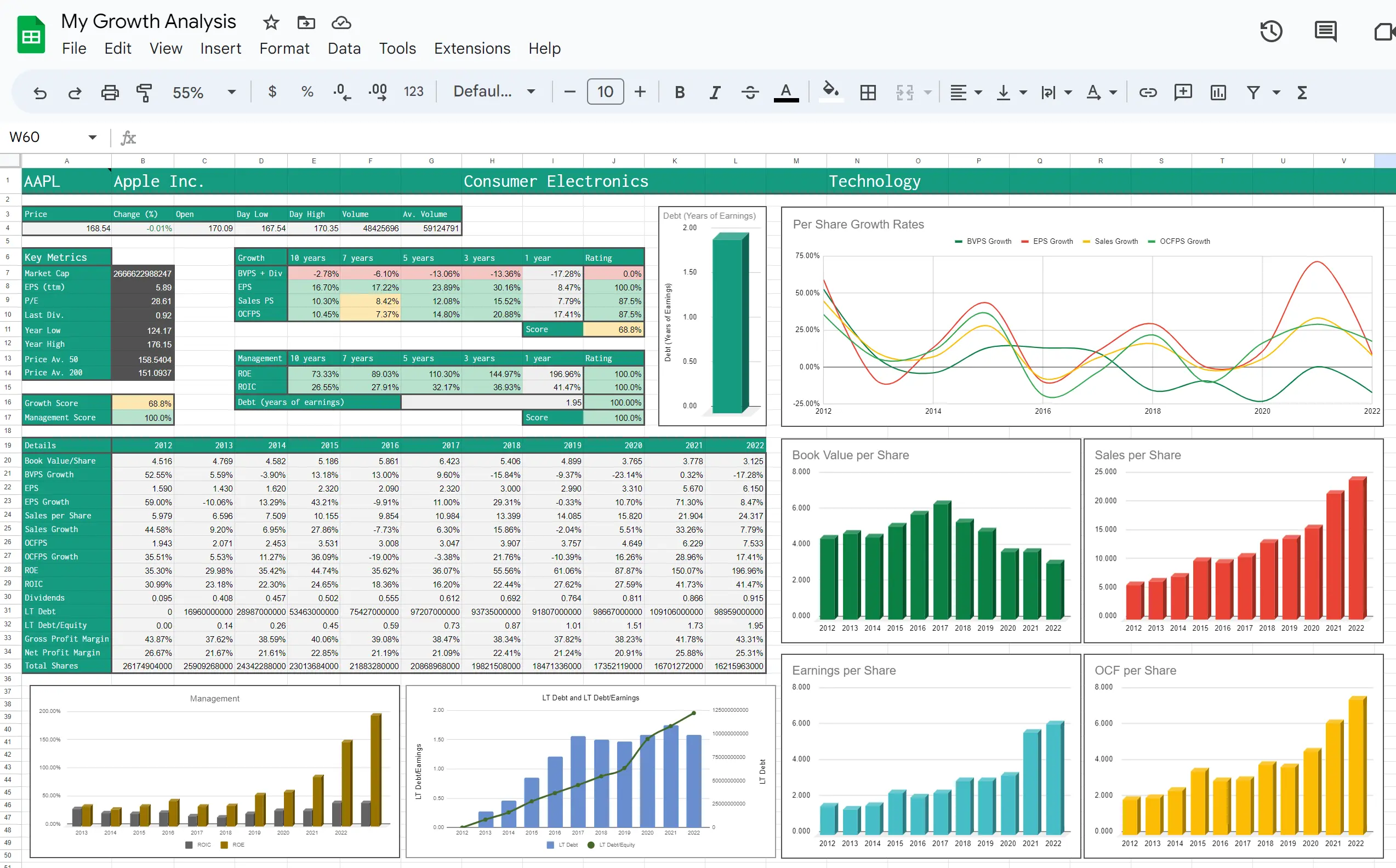The image size is (1396, 868).
Task: Apply strikethrough formatting
Action: coord(750,93)
